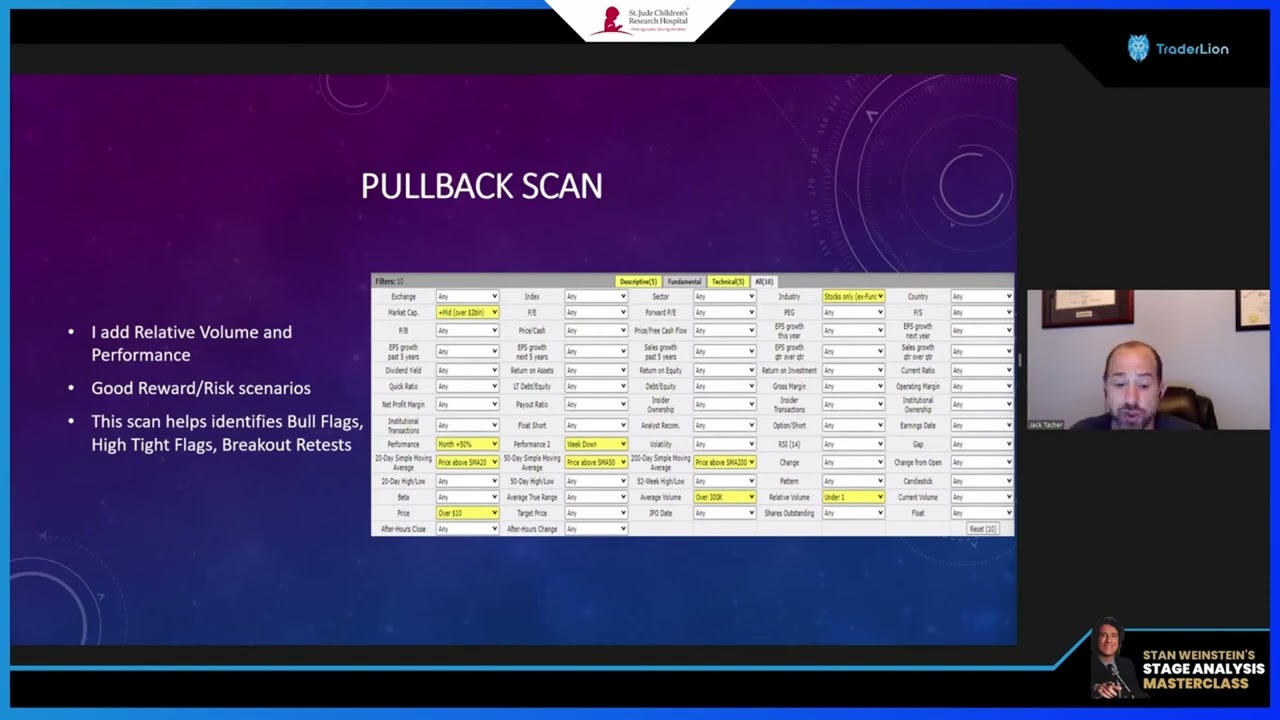The image size is (1280, 720).
Task: Expand the PEG filter dropdown
Action: click(854, 313)
